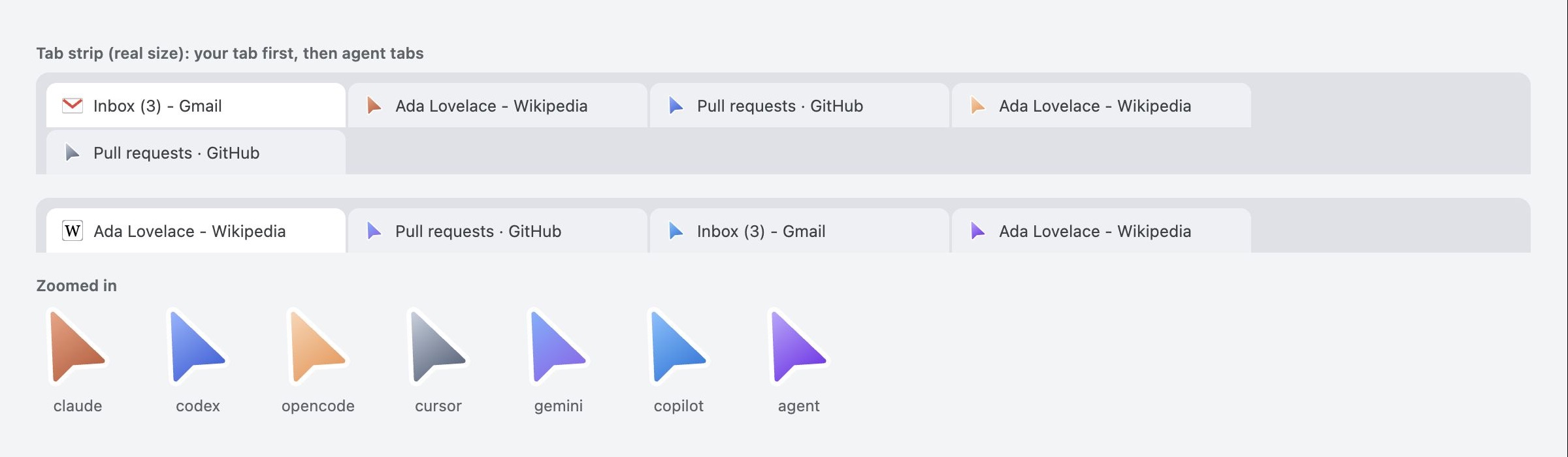Click the 'copilot' label text
The image size is (1568, 457).
point(679,407)
